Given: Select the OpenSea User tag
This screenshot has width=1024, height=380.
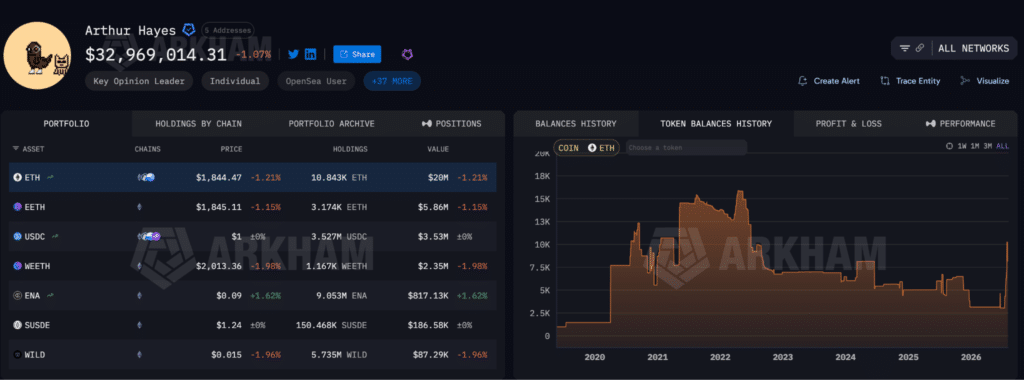Looking at the screenshot, I should (x=316, y=81).
